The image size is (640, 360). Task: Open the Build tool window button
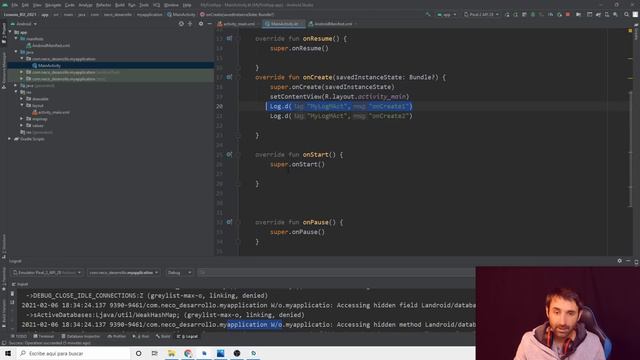coord(163,336)
